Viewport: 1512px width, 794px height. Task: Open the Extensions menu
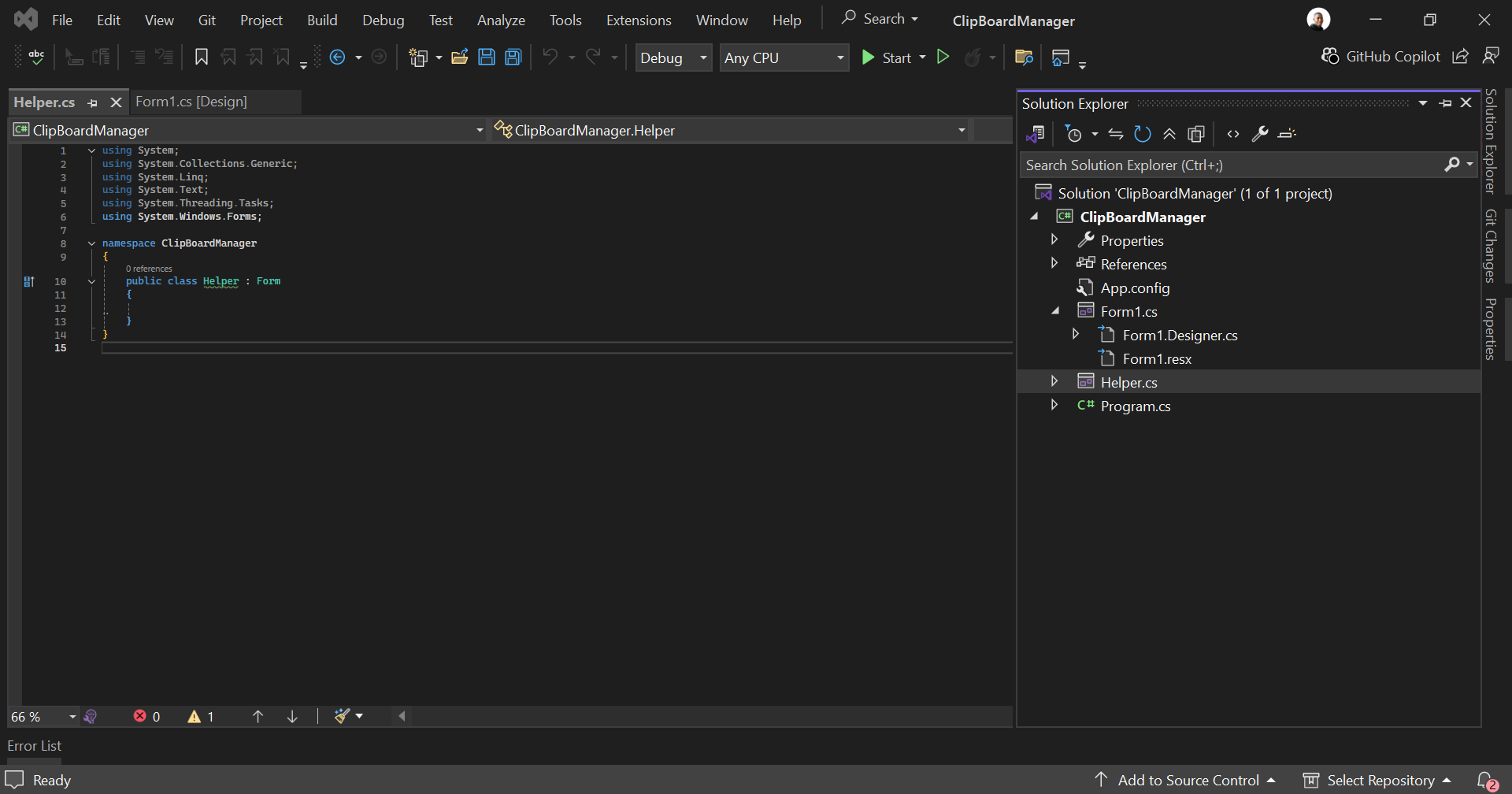(x=639, y=20)
